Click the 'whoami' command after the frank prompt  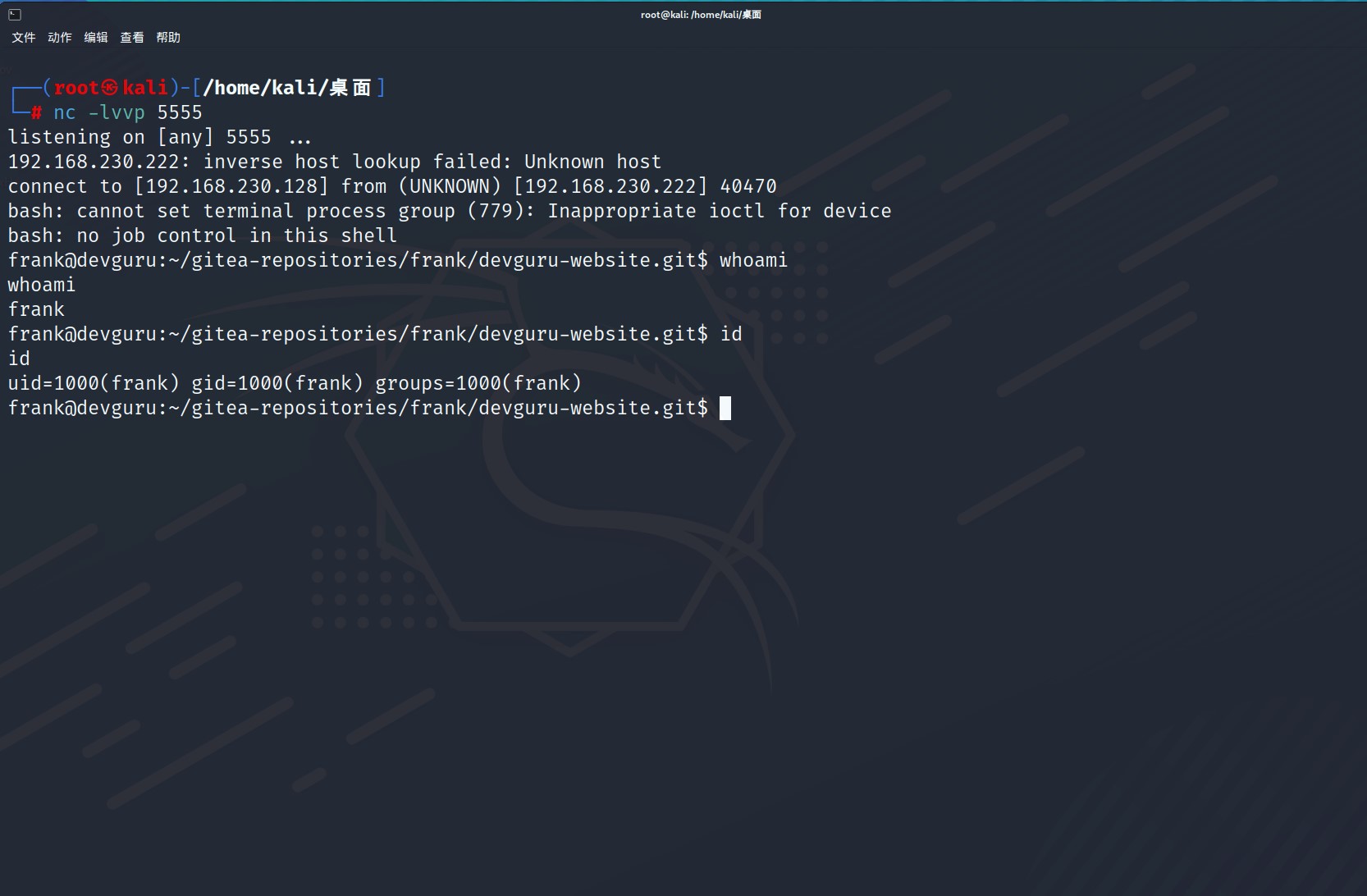point(753,260)
